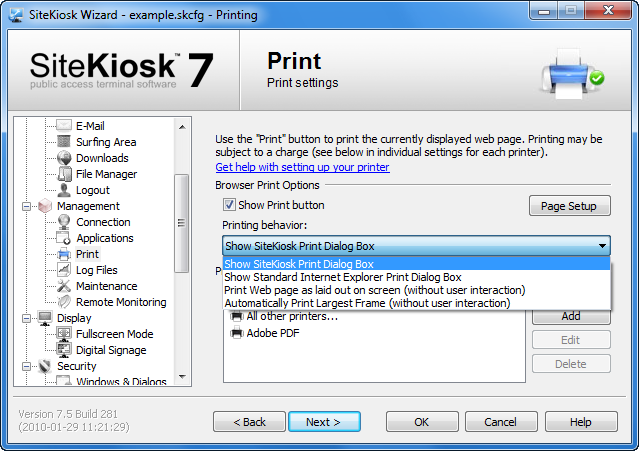Click the Page Setup button
Viewport: 639px width, 451px height.
point(568,206)
